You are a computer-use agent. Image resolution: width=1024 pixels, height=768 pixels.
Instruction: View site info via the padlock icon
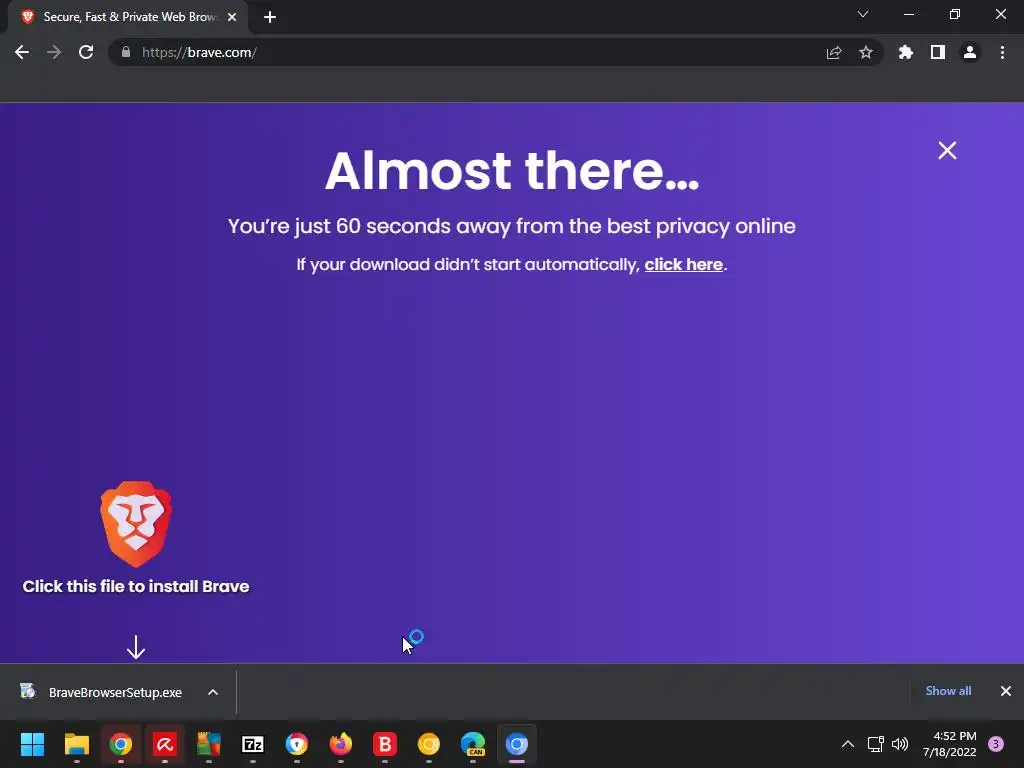pos(126,52)
